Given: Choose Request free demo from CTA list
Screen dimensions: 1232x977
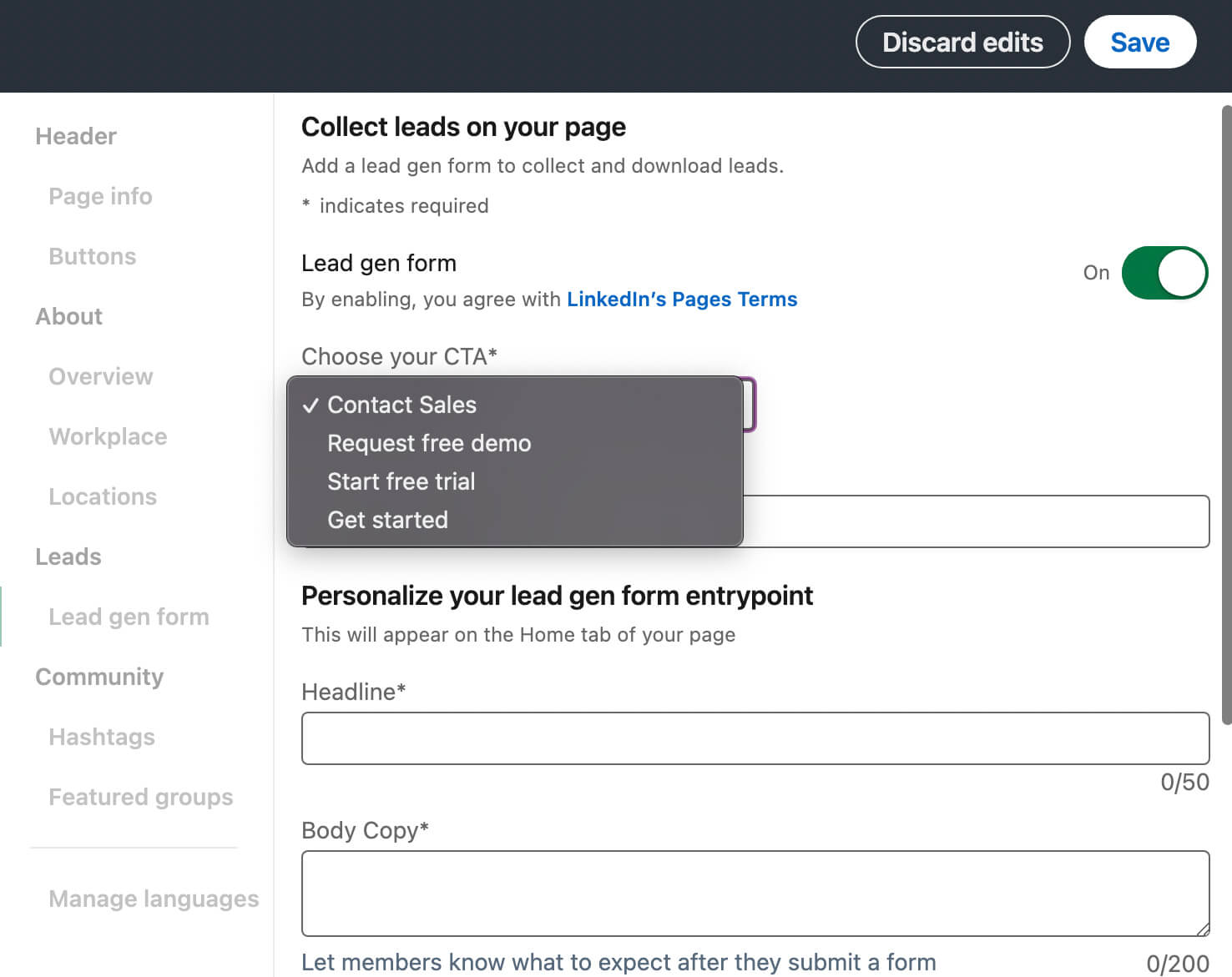Looking at the screenshot, I should point(514,443).
